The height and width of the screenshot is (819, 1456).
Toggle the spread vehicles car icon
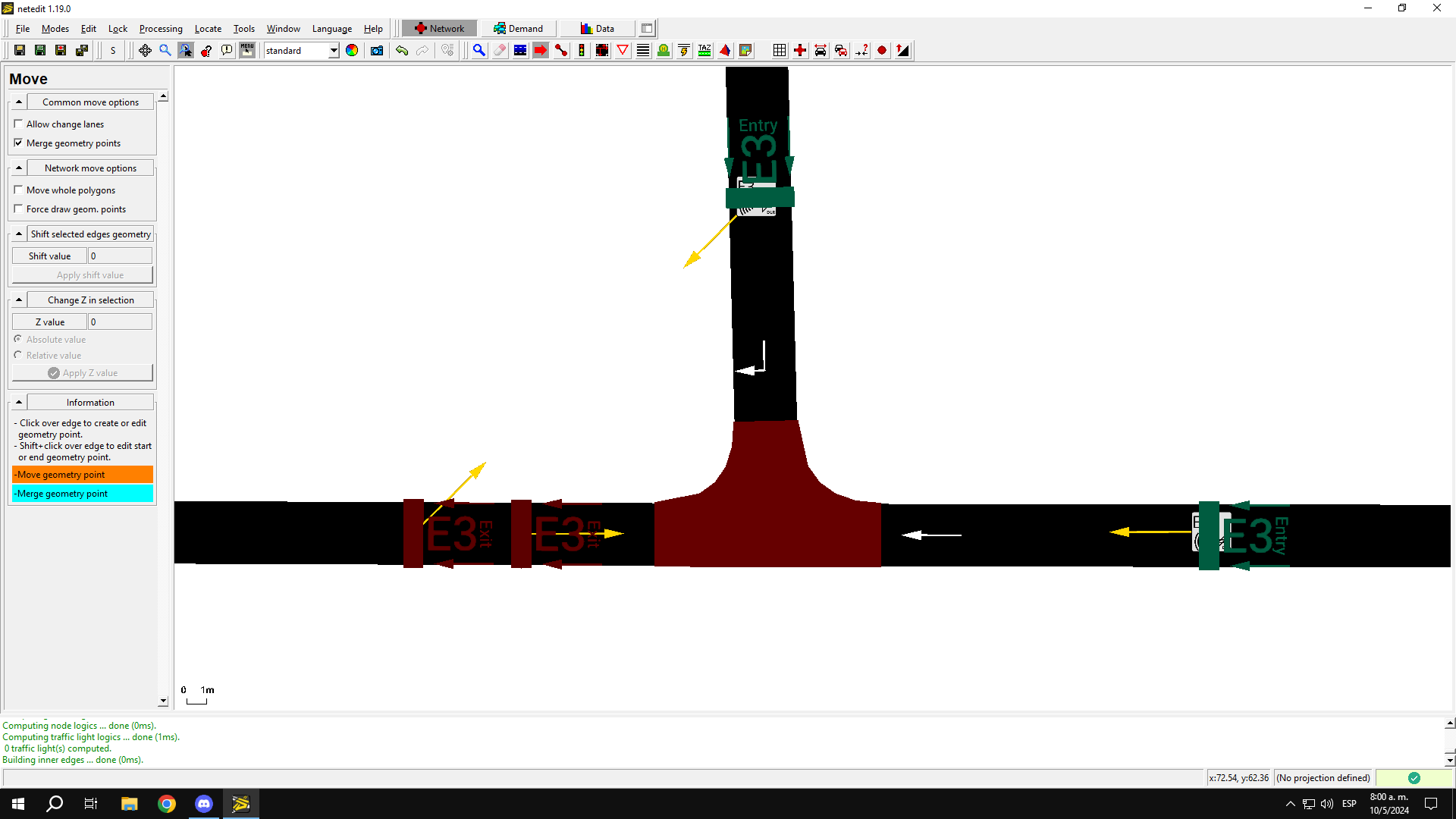click(x=821, y=50)
